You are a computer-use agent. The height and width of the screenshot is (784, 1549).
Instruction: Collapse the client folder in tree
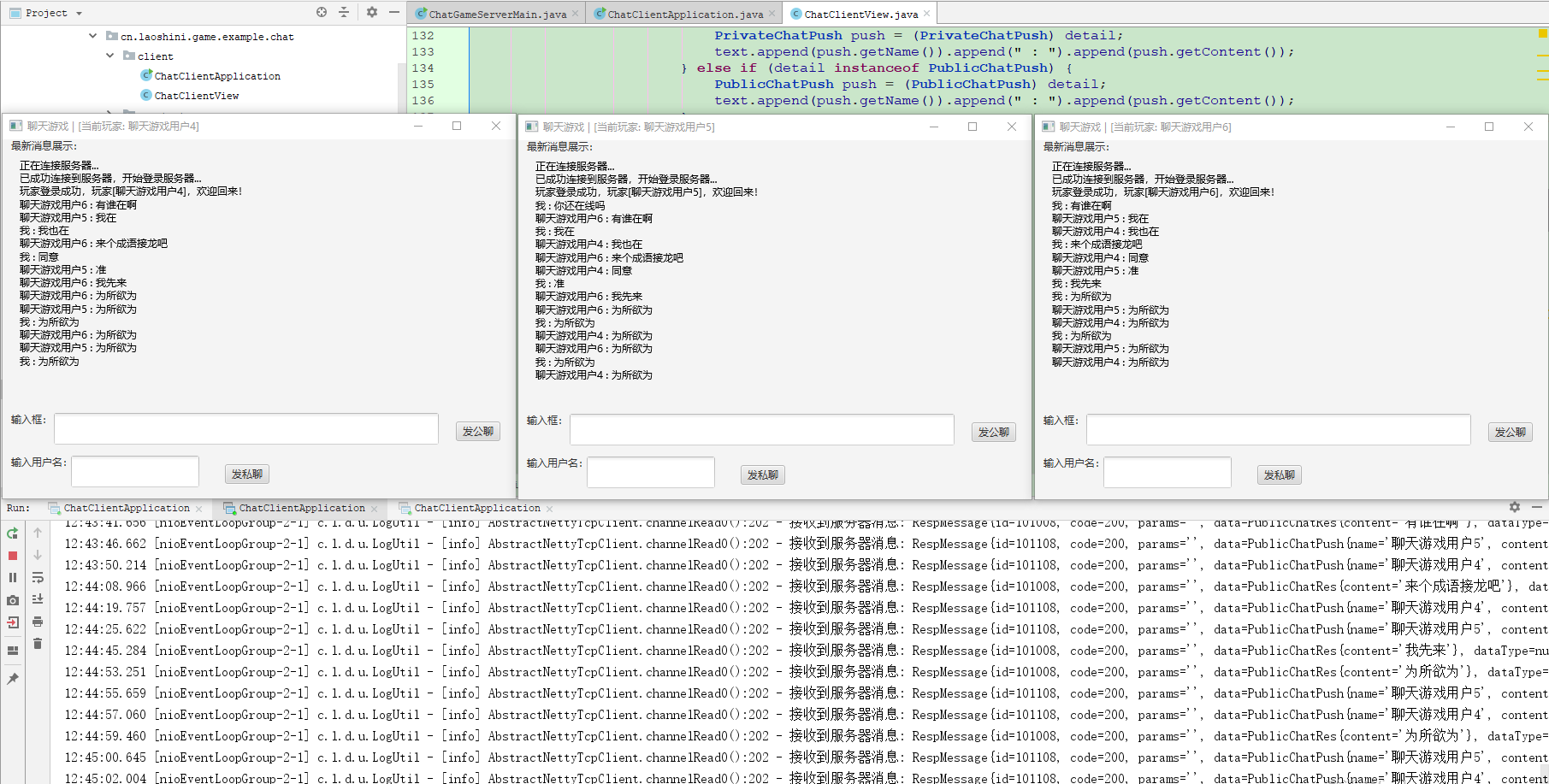point(109,56)
